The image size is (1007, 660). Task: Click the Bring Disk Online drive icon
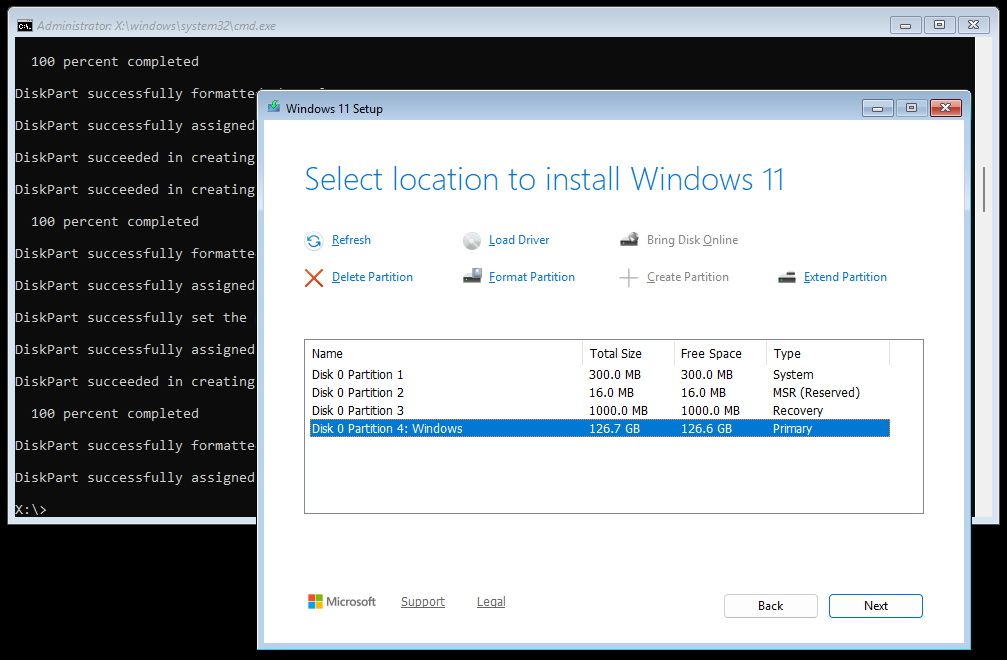pyautogui.click(x=629, y=239)
